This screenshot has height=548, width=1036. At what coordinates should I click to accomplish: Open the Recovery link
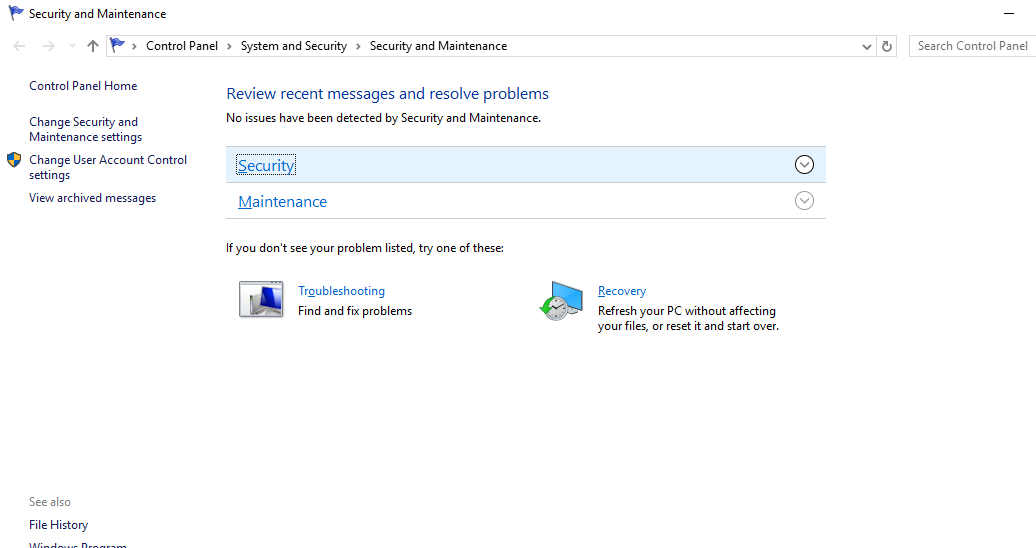(x=622, y=291)
